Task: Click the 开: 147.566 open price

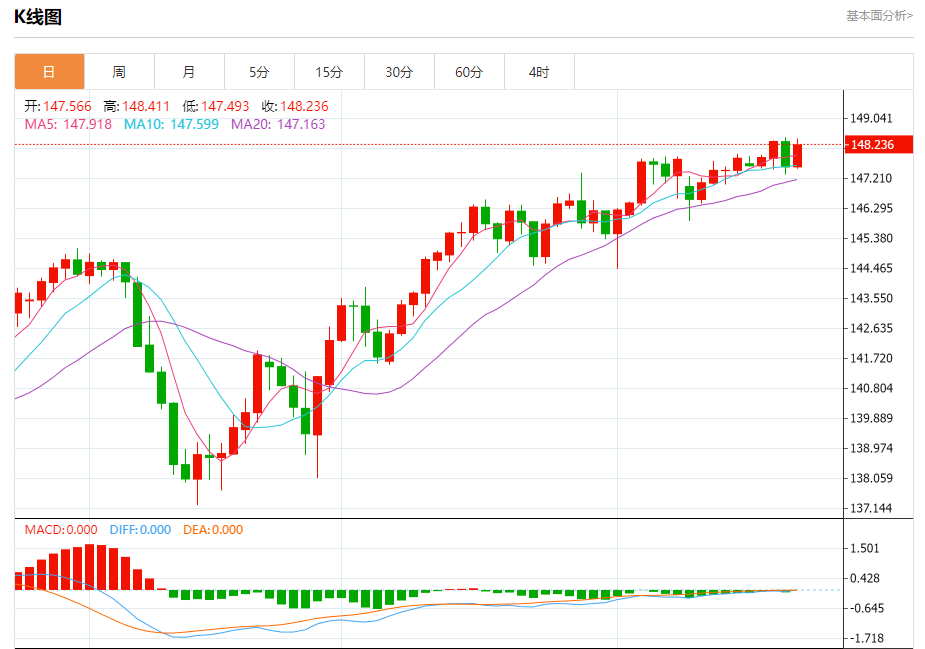Action: click(x=58, y=106)
